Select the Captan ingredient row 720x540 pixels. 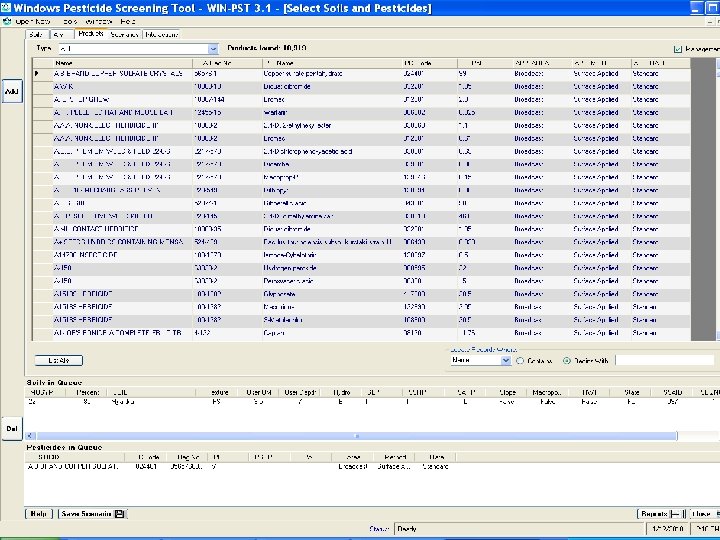coord(361,333)
